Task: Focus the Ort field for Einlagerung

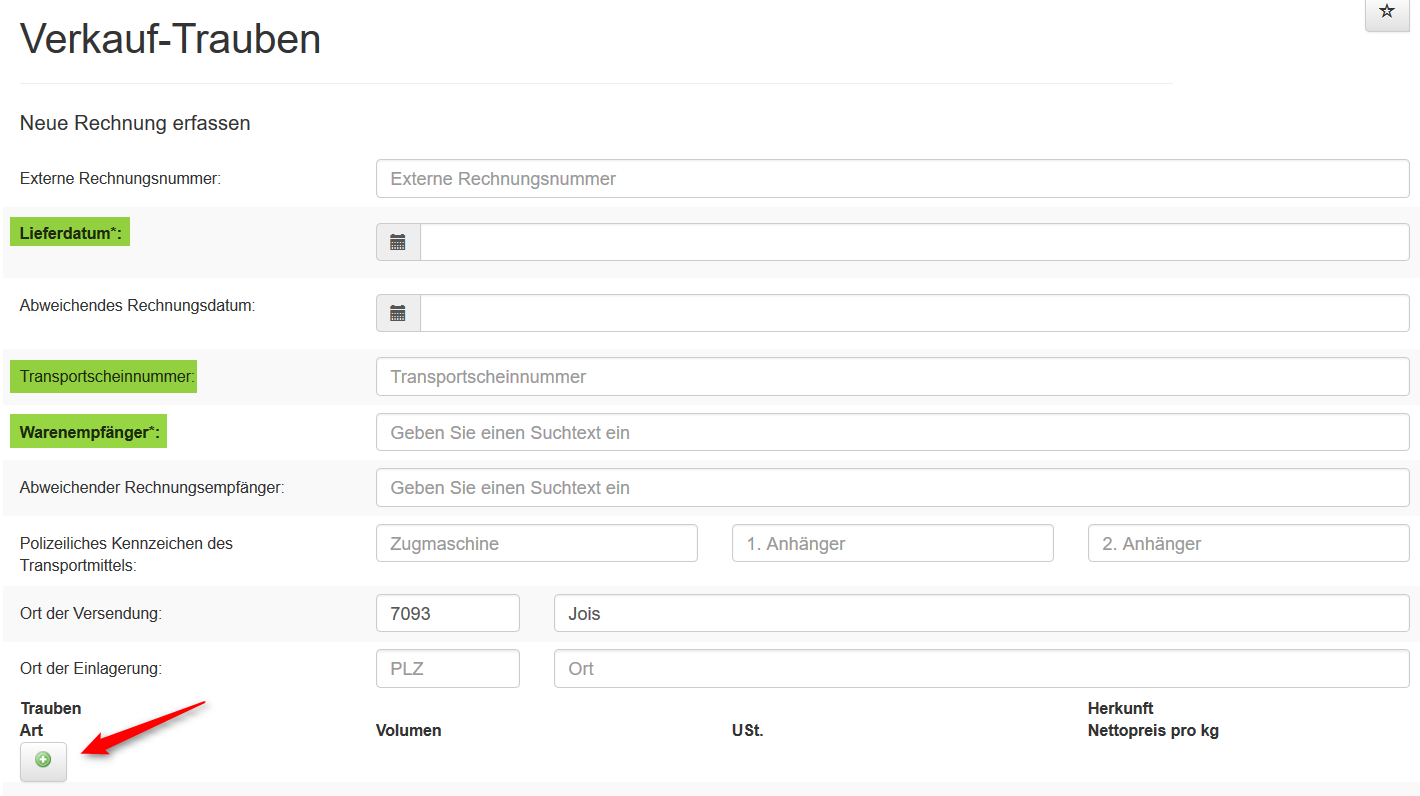Action: point(981,669)
